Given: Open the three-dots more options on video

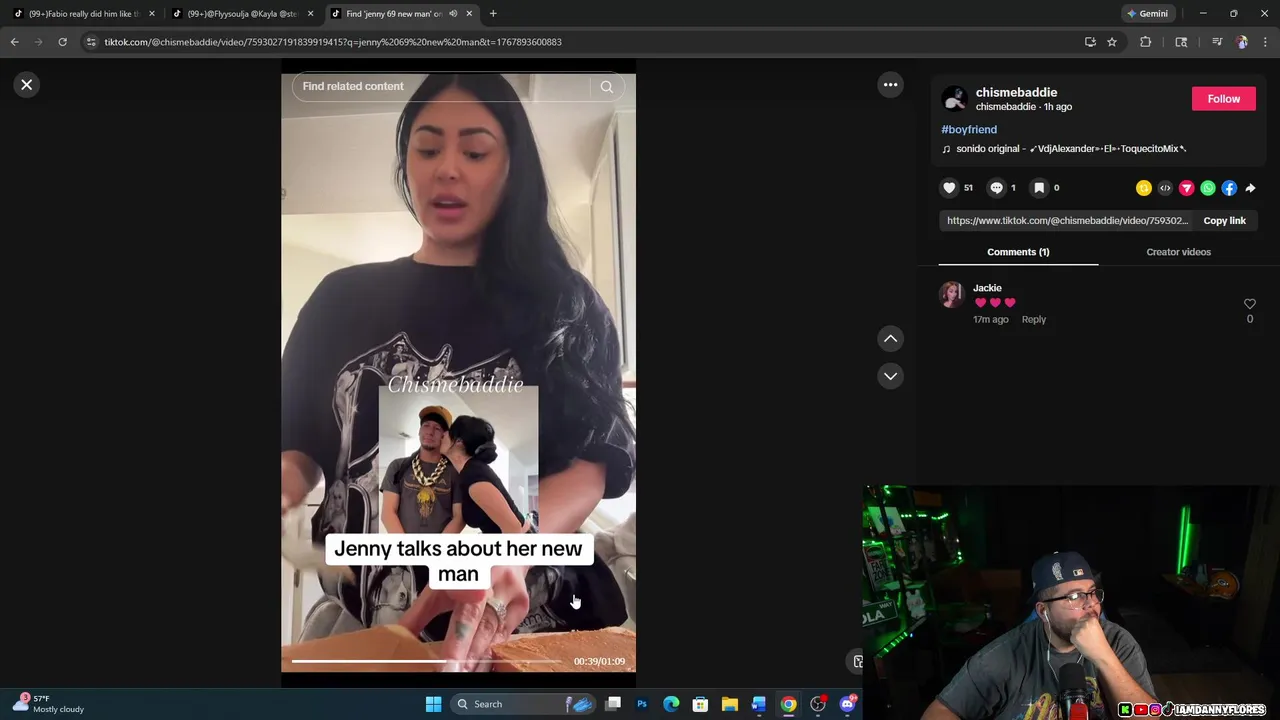Looking at the screenshot, I should (890, 85).
